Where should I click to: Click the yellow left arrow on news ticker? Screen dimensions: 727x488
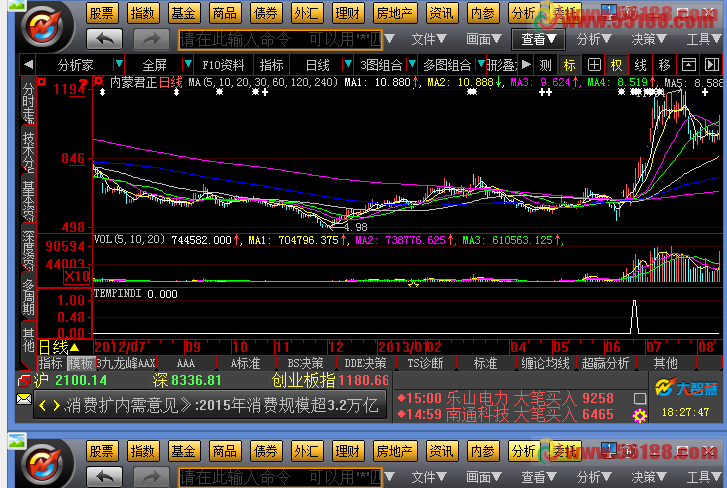pyautogui.click(x=43, y=406)
